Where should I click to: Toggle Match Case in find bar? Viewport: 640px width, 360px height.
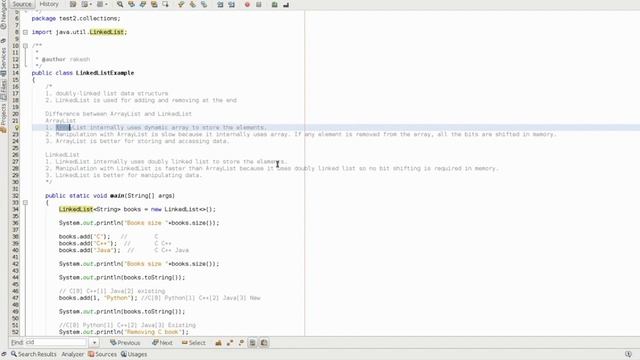pyautogui.click(x=218, y=343)
